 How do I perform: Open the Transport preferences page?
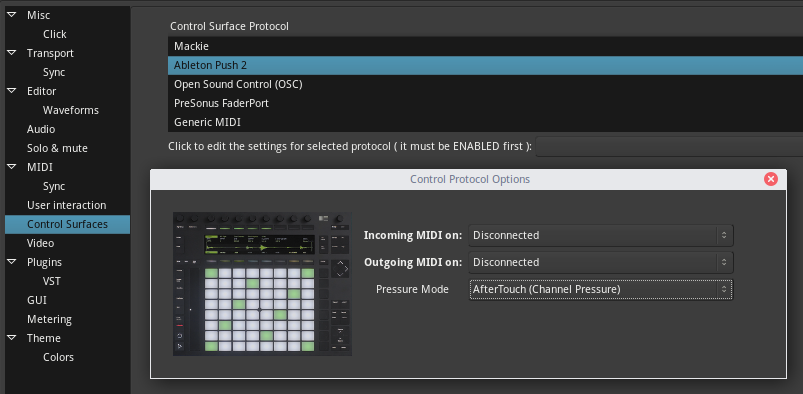point(50,53)
